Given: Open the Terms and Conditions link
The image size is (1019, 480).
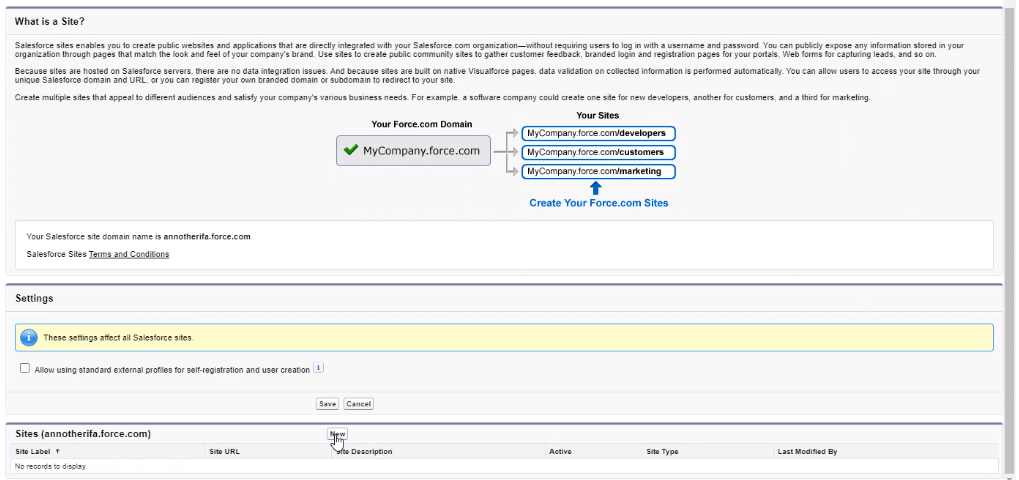Looking at the screenshot, I should click(x=129, y=255).
